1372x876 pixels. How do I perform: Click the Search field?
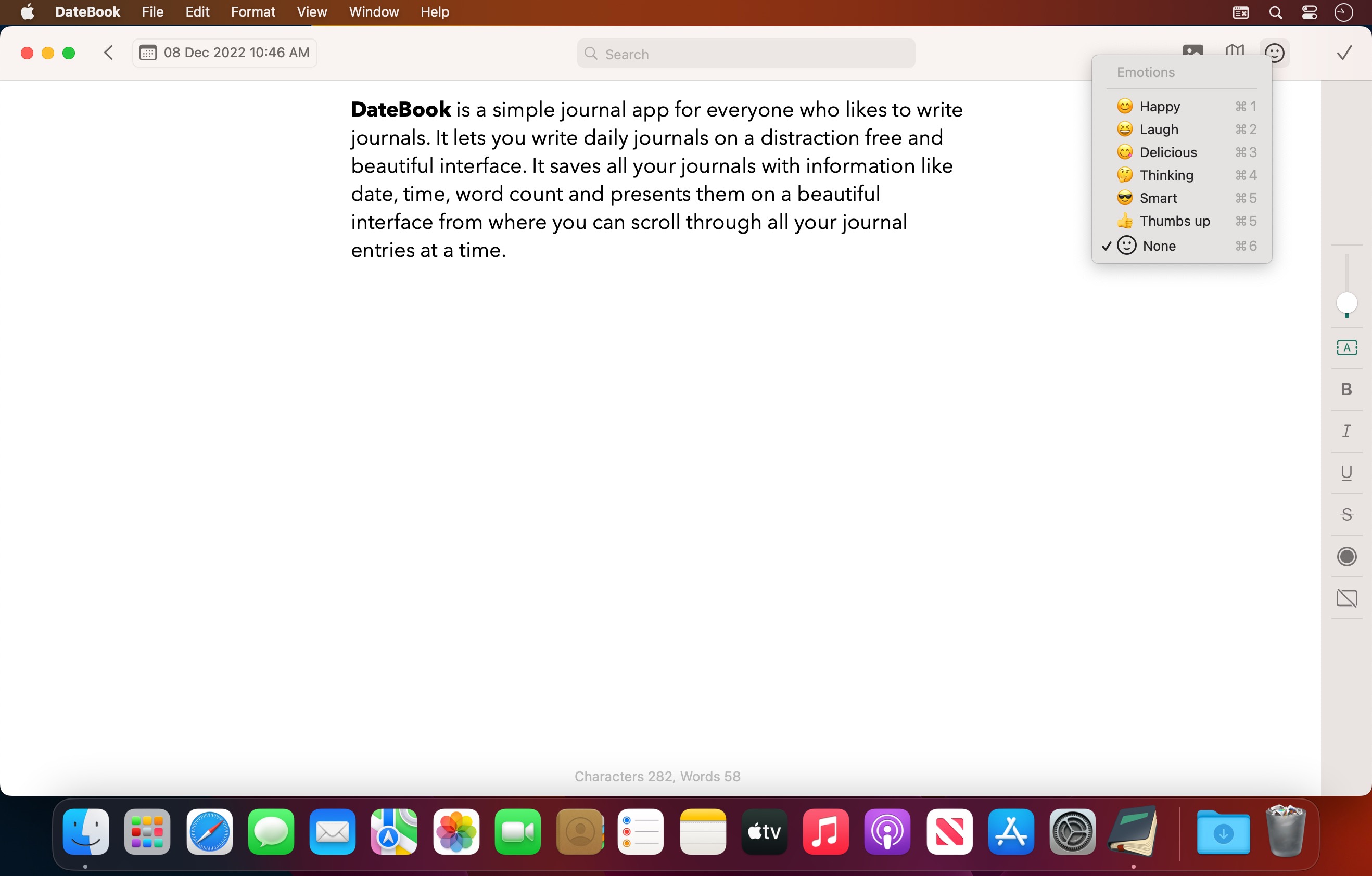point(746,54)
